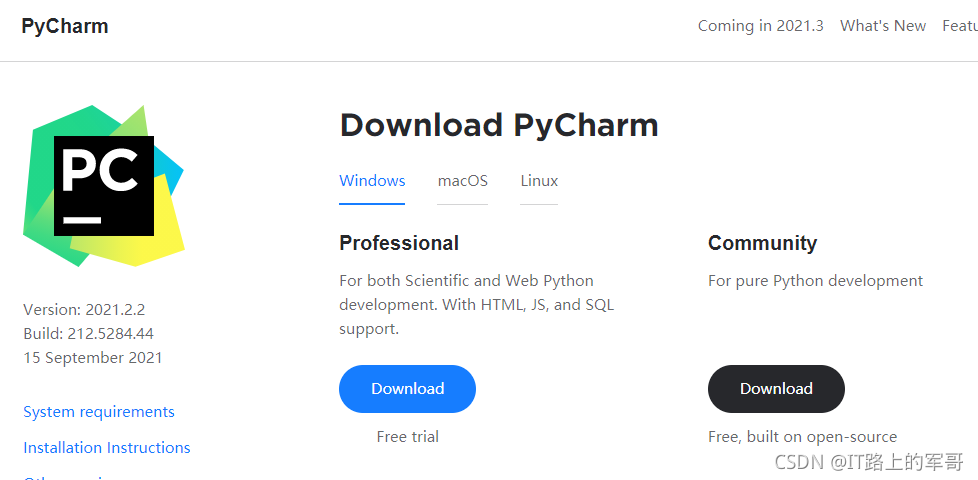The width and height of the screenshot is (978, 480).
Task: Click the Community edition heading
Action: (x=762, y=242)
